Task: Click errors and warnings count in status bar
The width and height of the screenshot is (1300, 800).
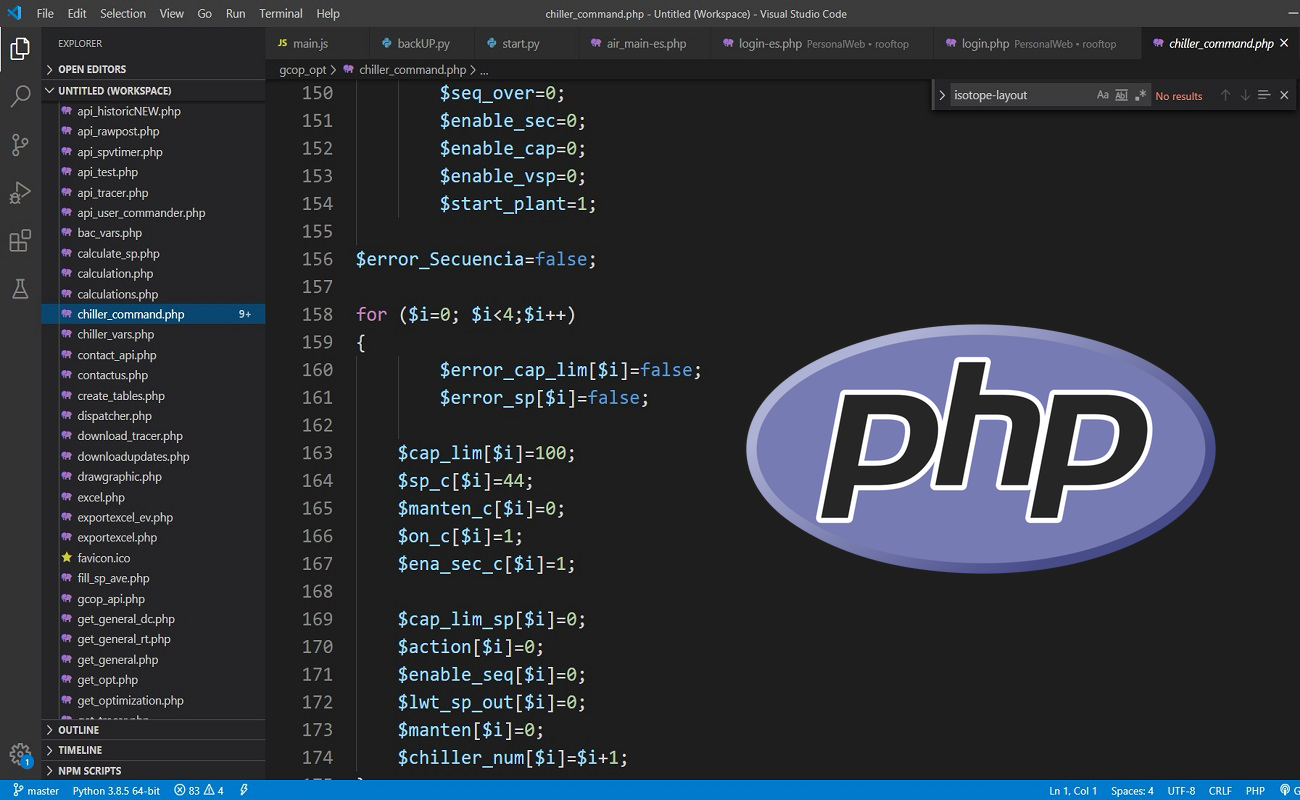Action: (x=199, y=790)
